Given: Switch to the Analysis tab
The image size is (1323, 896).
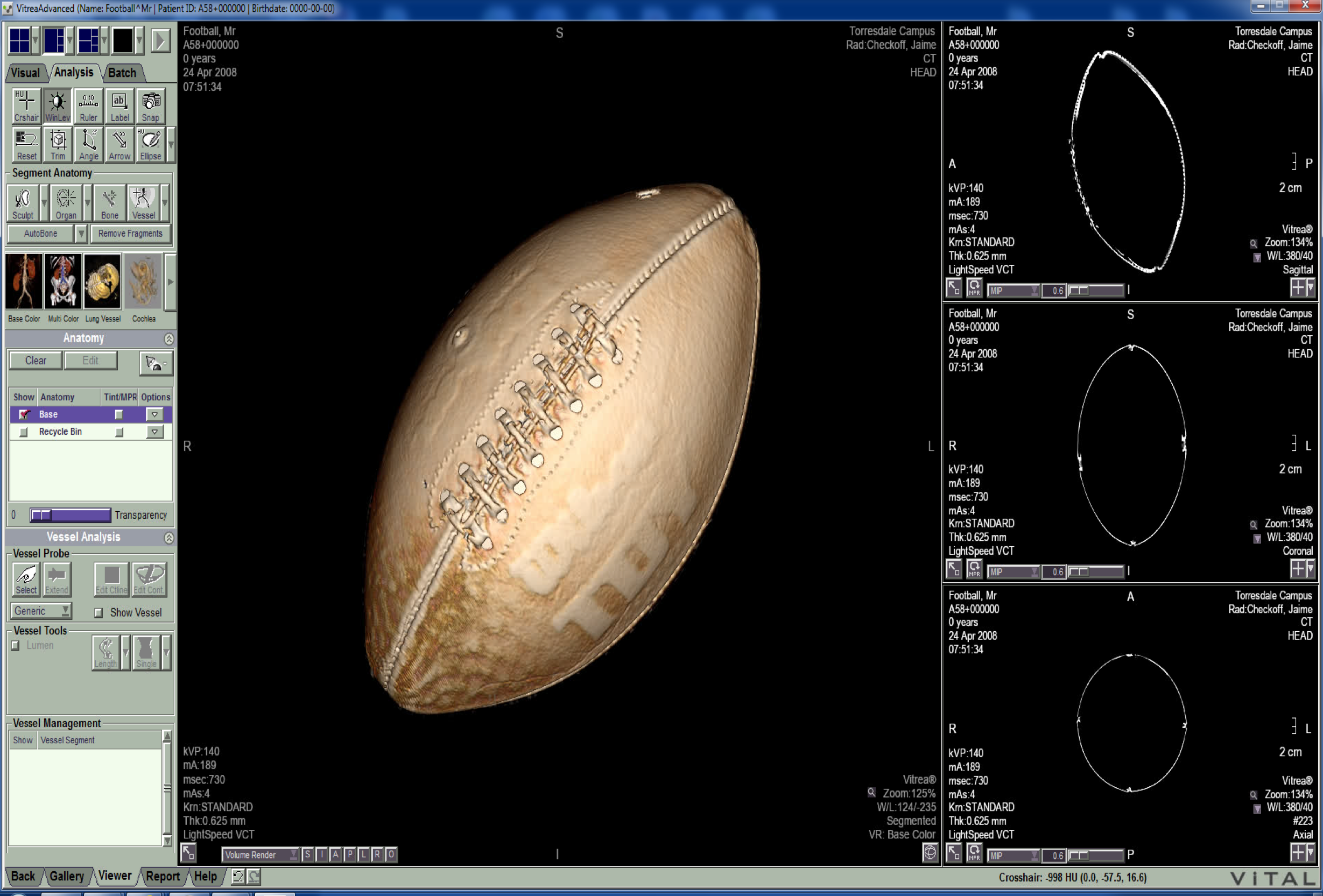Looking at the screenshot, I should [74, 72].
